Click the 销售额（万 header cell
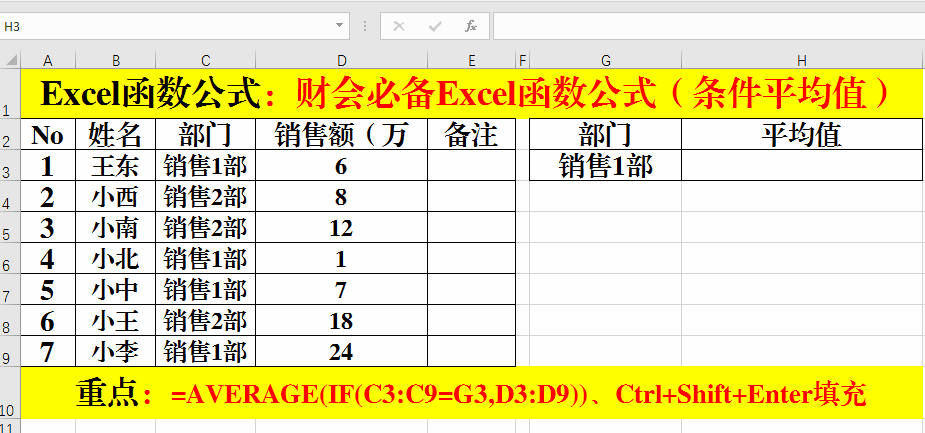This screenshot has height=433, width=925. pyautogui.click(x=342, y=135)
